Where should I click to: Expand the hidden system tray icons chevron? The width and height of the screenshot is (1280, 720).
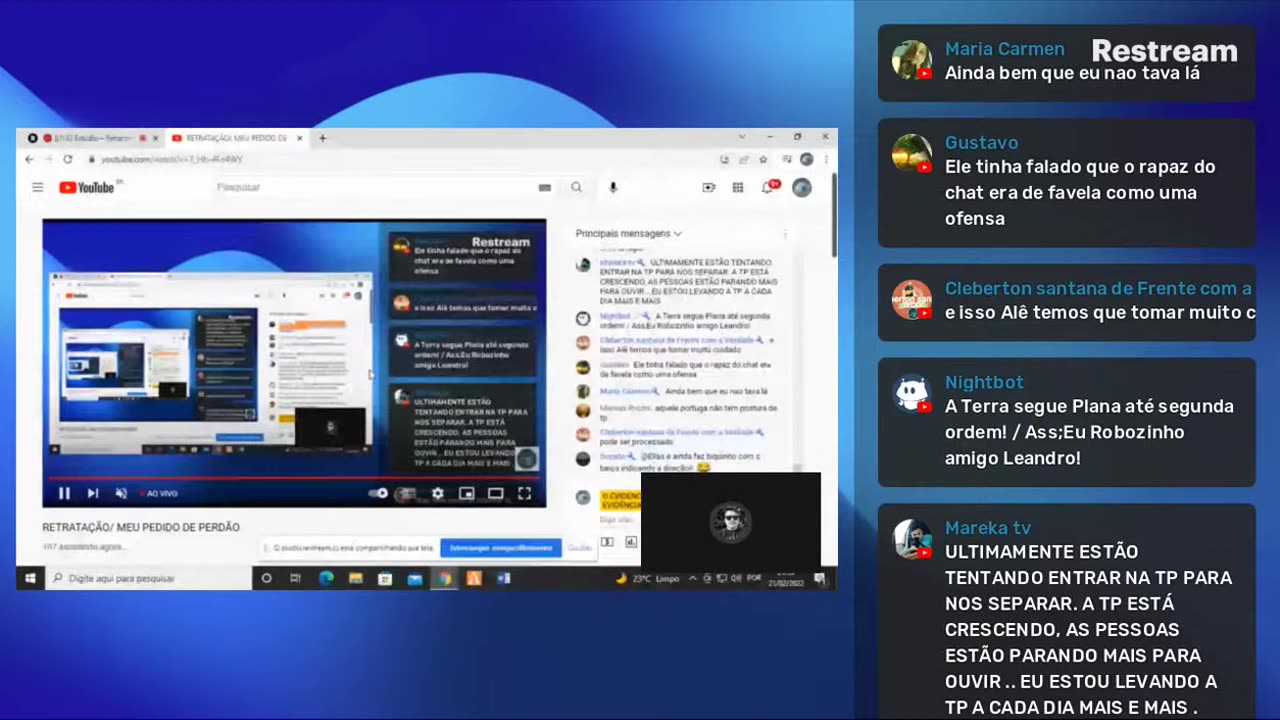click(x=693, y=578)
